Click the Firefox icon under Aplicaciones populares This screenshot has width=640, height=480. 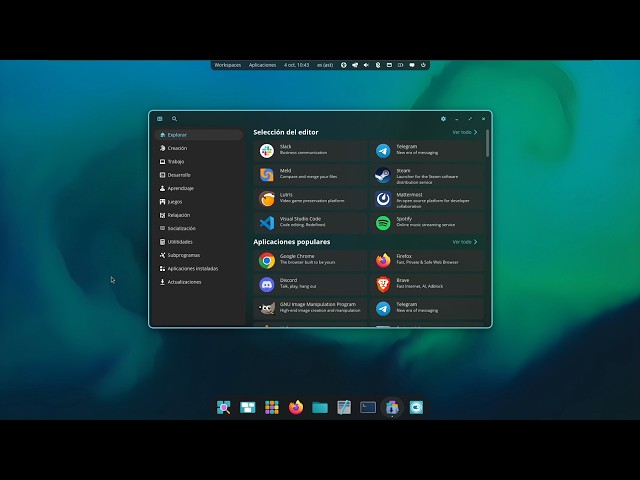tap(383, 260)
